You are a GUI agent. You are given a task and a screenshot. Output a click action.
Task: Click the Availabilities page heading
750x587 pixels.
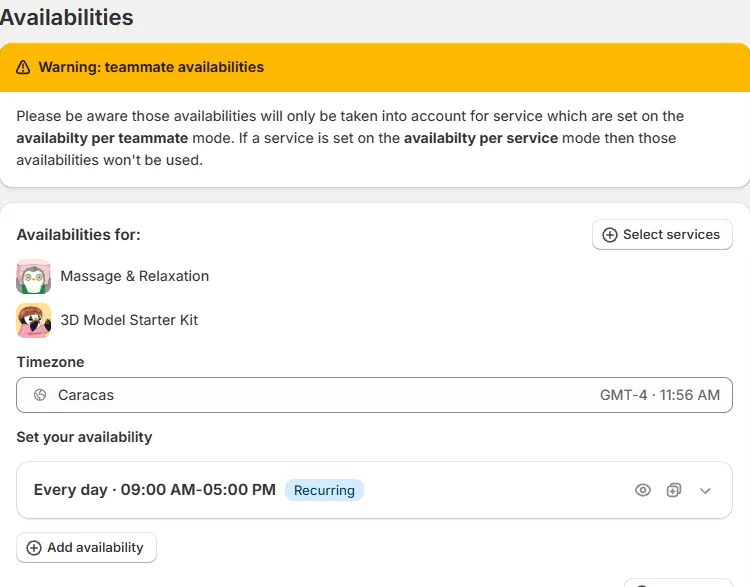pyautogui.click(x=66, y=17)
